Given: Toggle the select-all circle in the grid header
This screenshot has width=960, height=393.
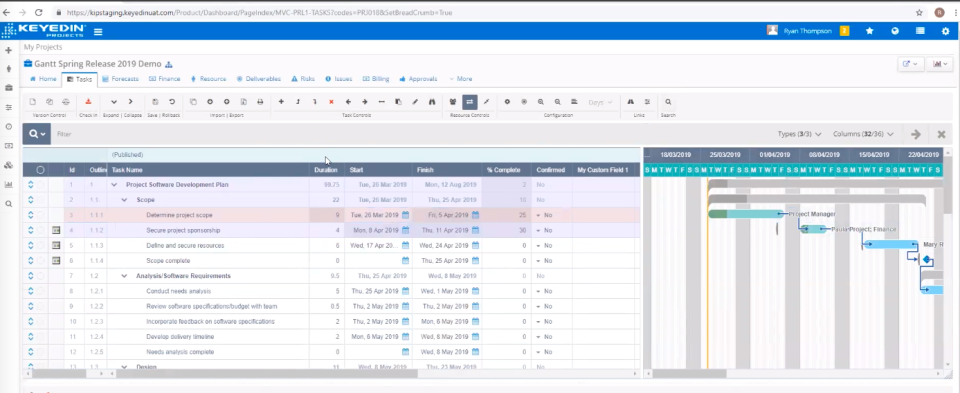Looking at the screenshot, I should tap(40, 170).
